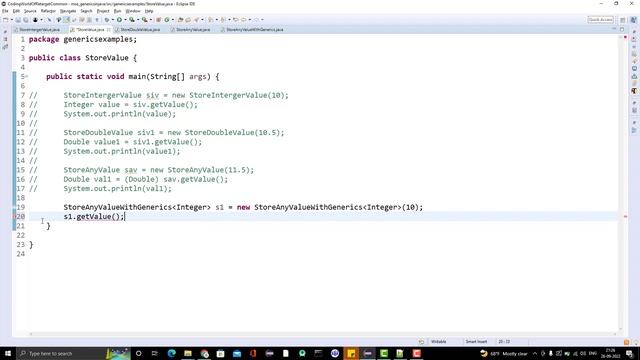Open the Windows Start menu
640x360 pixels.
[8, 353]
